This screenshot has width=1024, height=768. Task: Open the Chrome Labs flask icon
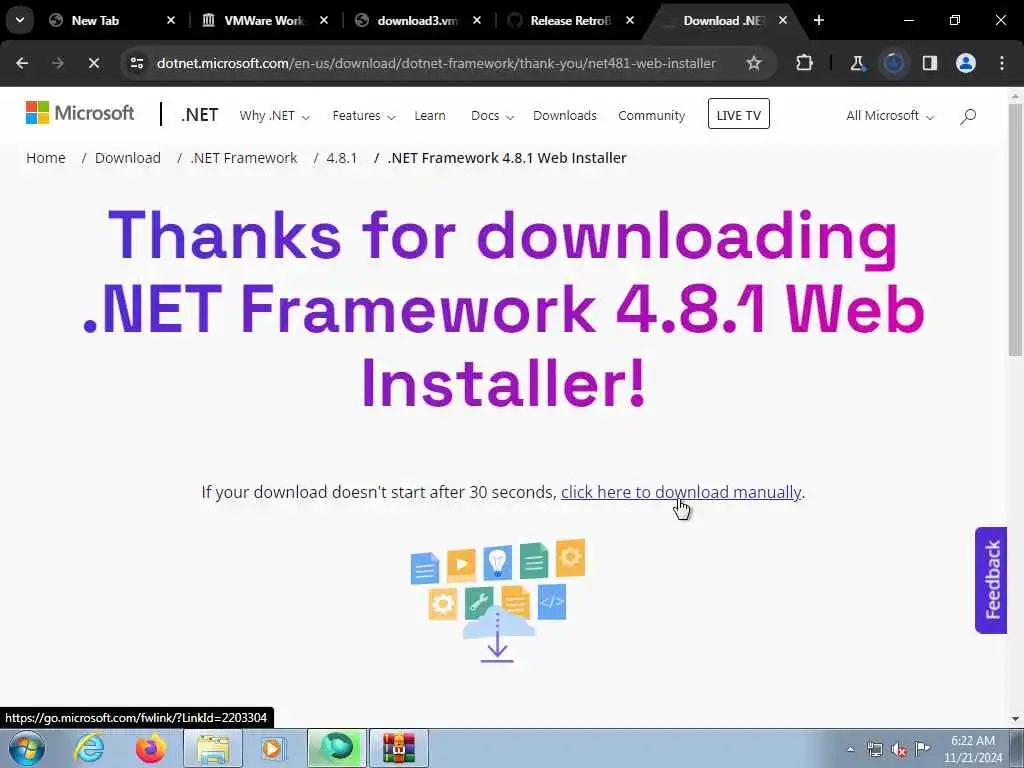[857, 63]
